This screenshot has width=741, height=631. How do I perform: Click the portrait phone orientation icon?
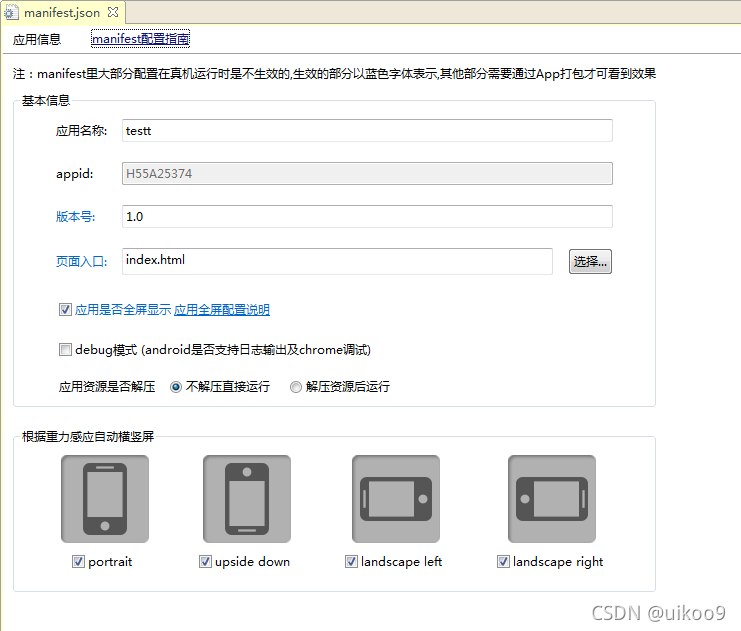pos(105,499)
